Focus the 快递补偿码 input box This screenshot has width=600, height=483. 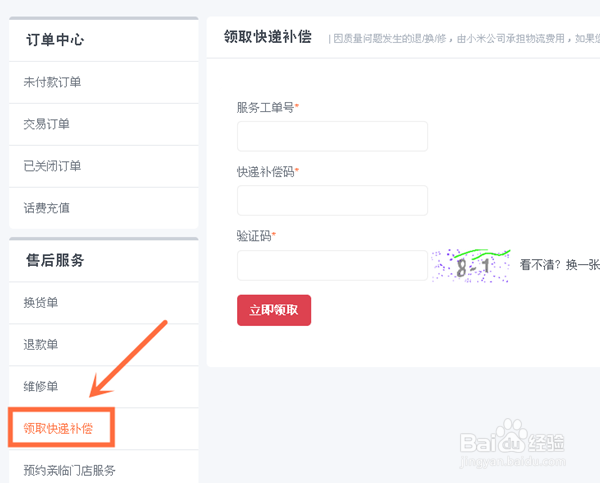coord(332,201)
